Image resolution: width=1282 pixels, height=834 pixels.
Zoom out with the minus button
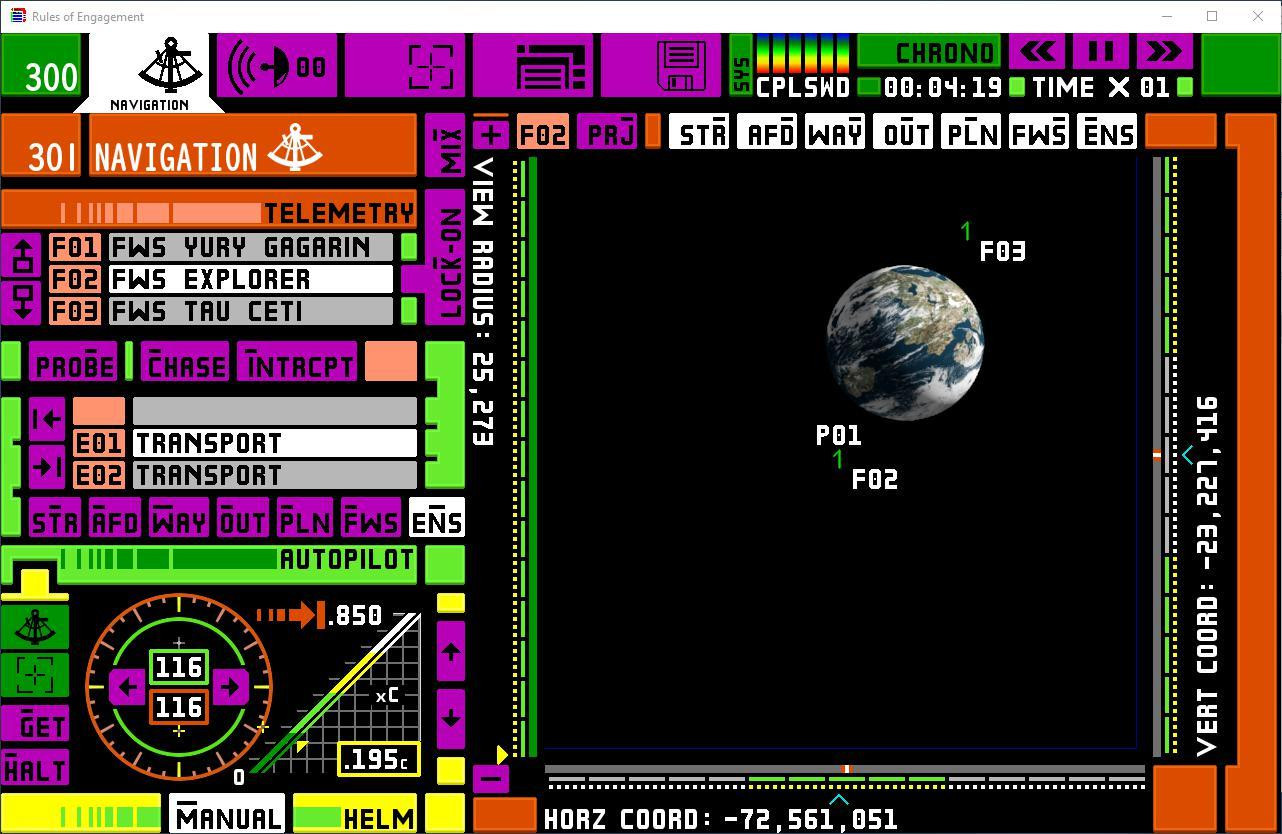(490, 777)
